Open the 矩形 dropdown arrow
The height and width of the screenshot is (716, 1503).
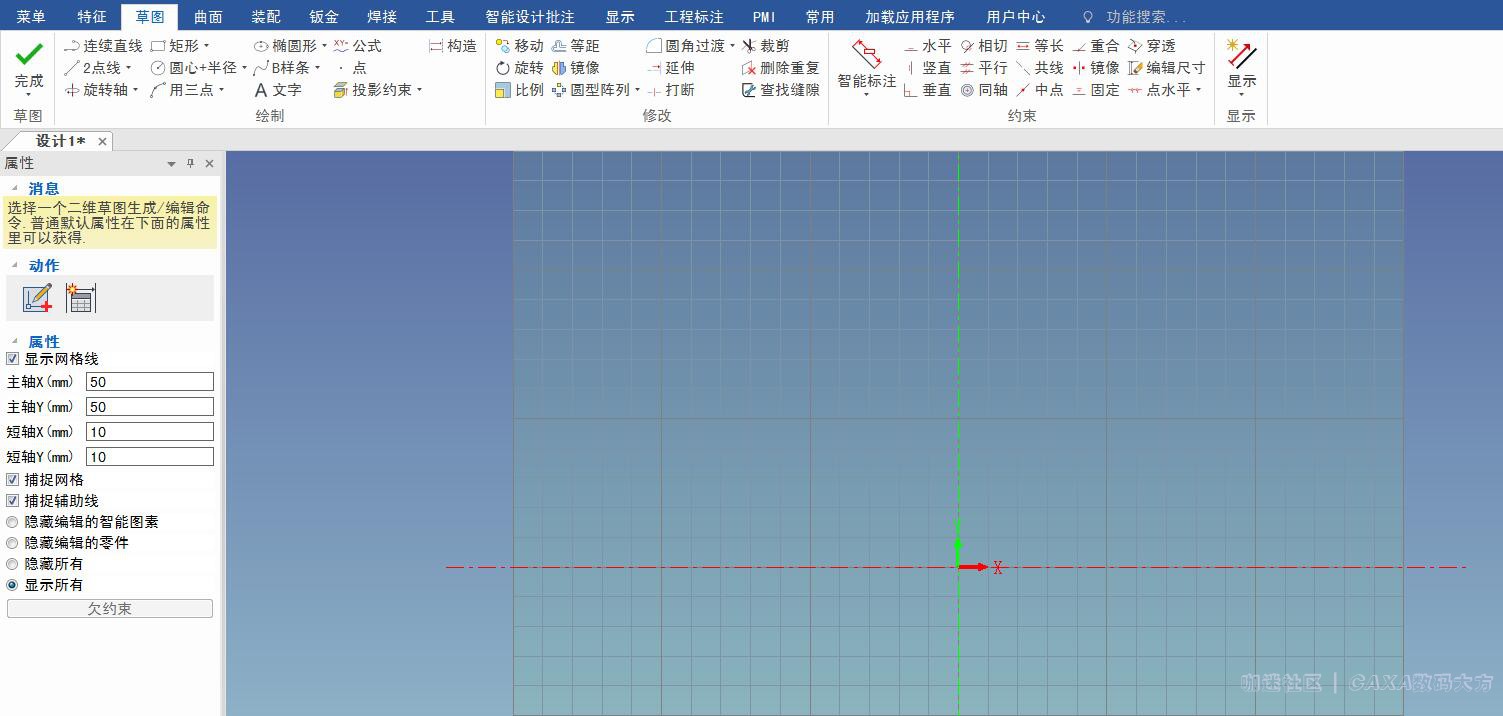pyautogui.click(x=207, y=46)
